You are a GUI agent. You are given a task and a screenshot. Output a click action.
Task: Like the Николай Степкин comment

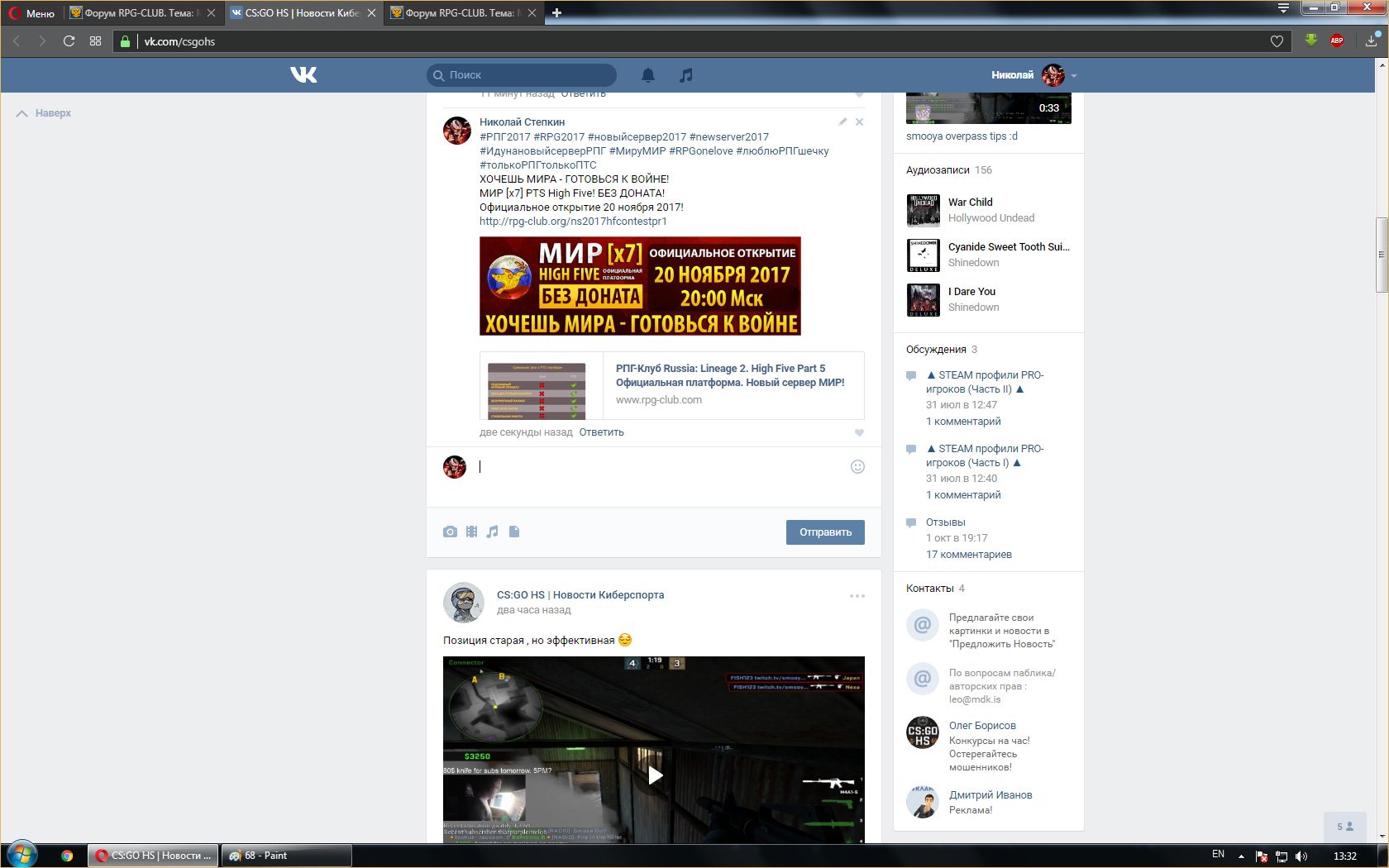pyautogui.click(x=859, y=432)
